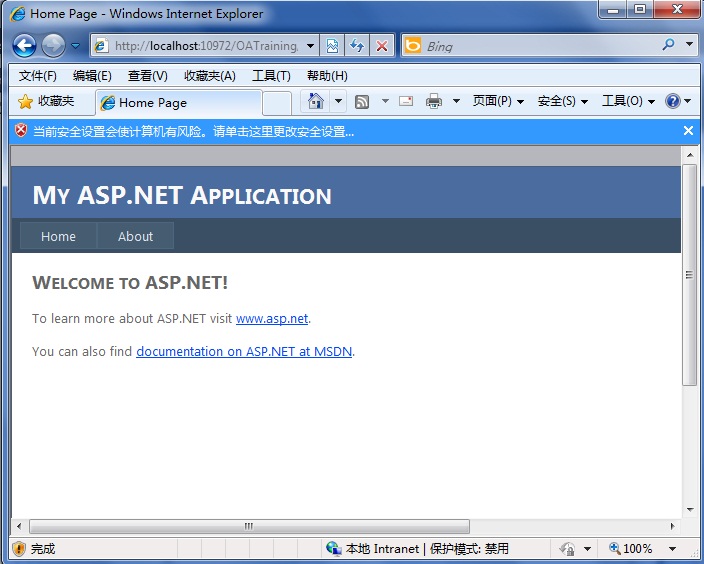This screenshot has width=704, height=564.
Task: Click the 本地 Intranet zone globe icon
Action: coord(334,548)
